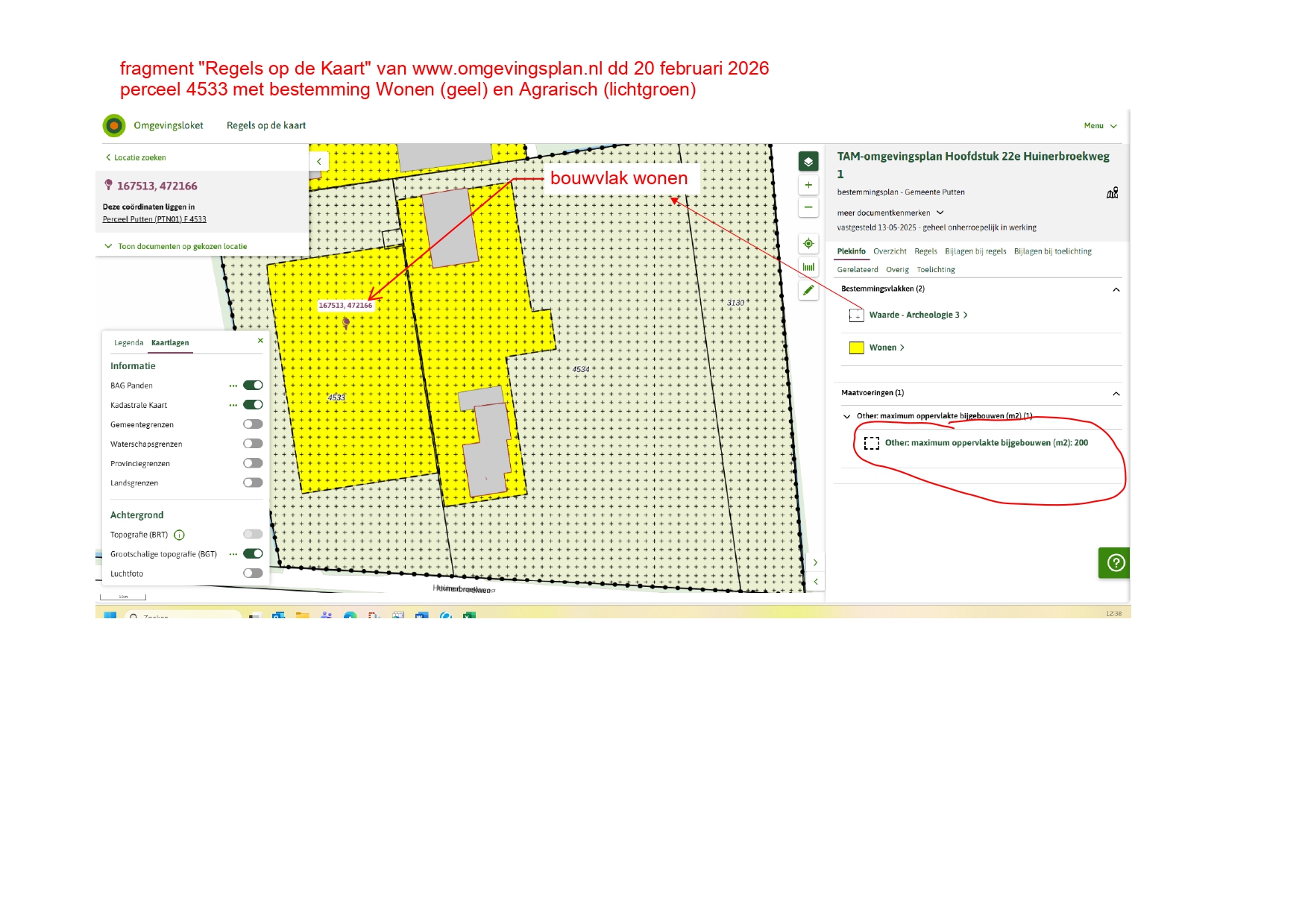Turn off the BAG Panden layer

253,386
